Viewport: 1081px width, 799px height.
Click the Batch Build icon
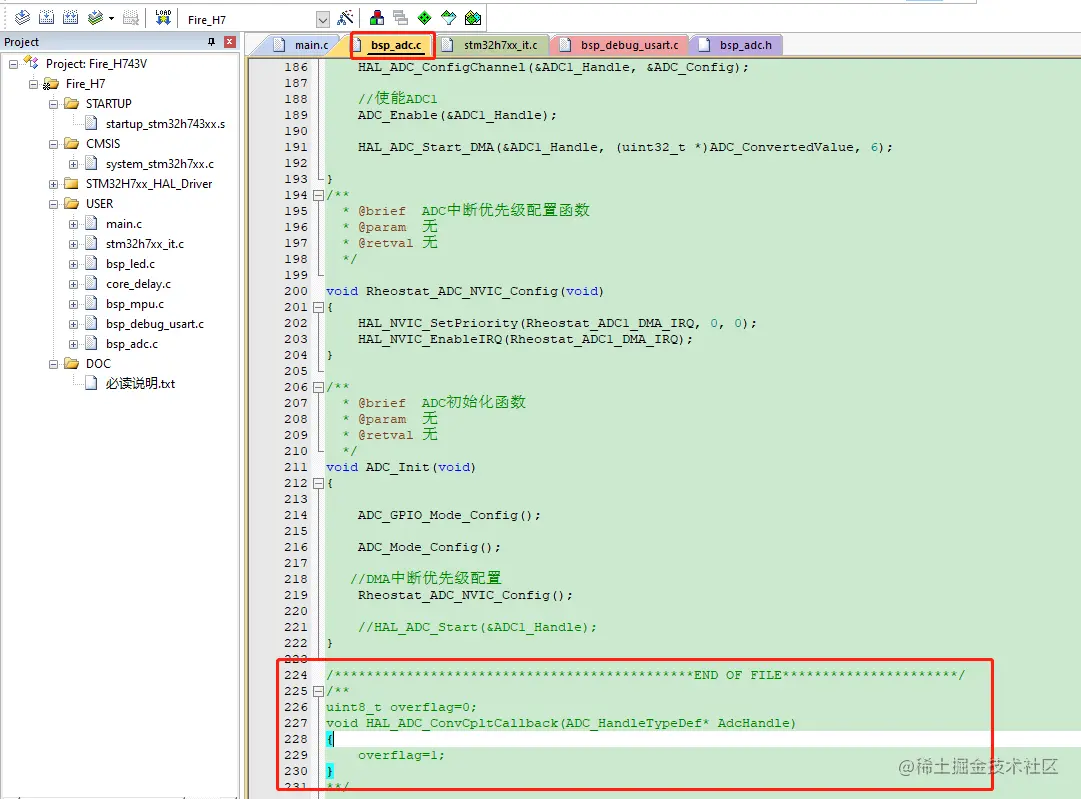click(x=95, y=18)
